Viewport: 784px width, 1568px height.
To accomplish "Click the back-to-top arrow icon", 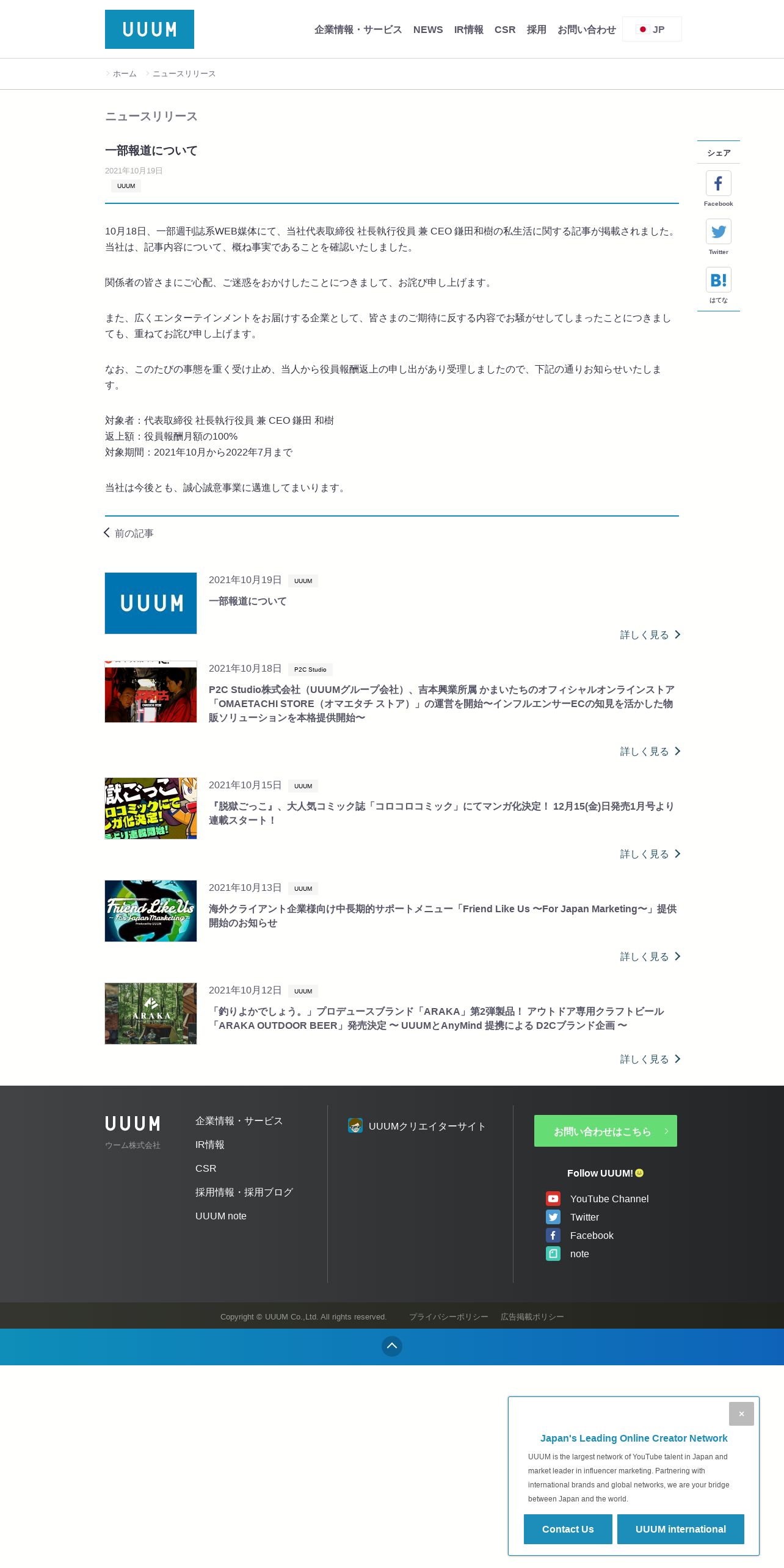I will (392, 1346).
